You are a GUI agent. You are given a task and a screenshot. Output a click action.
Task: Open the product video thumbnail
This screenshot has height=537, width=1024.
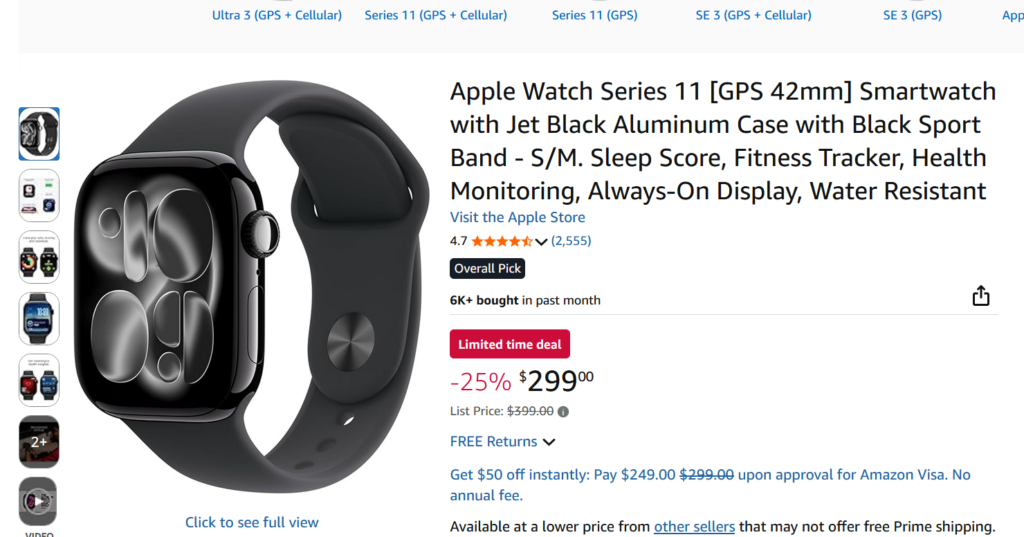(x=39, y=502)
